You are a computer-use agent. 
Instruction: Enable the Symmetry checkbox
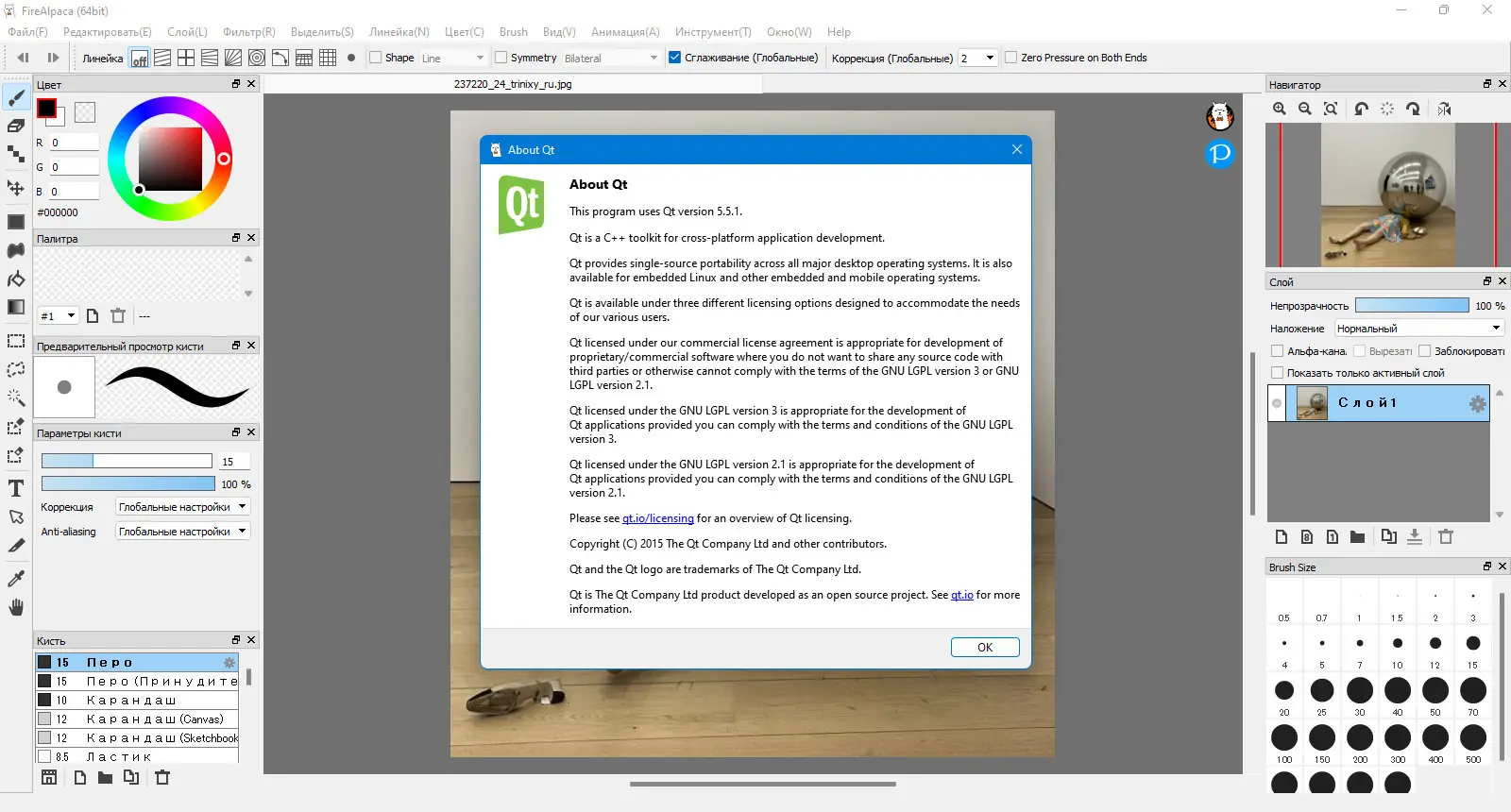click(501, 58)
